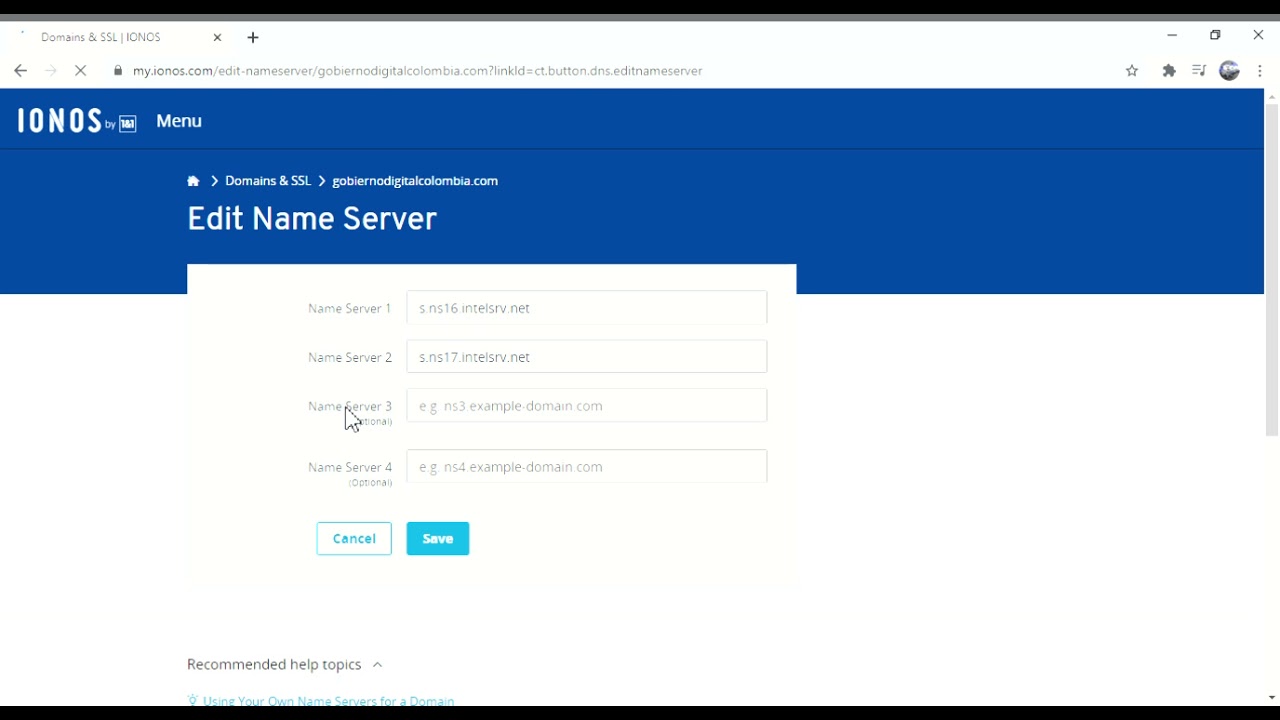Edit the Name Server 2 field
1280x720 pixels.
point(587,357)
